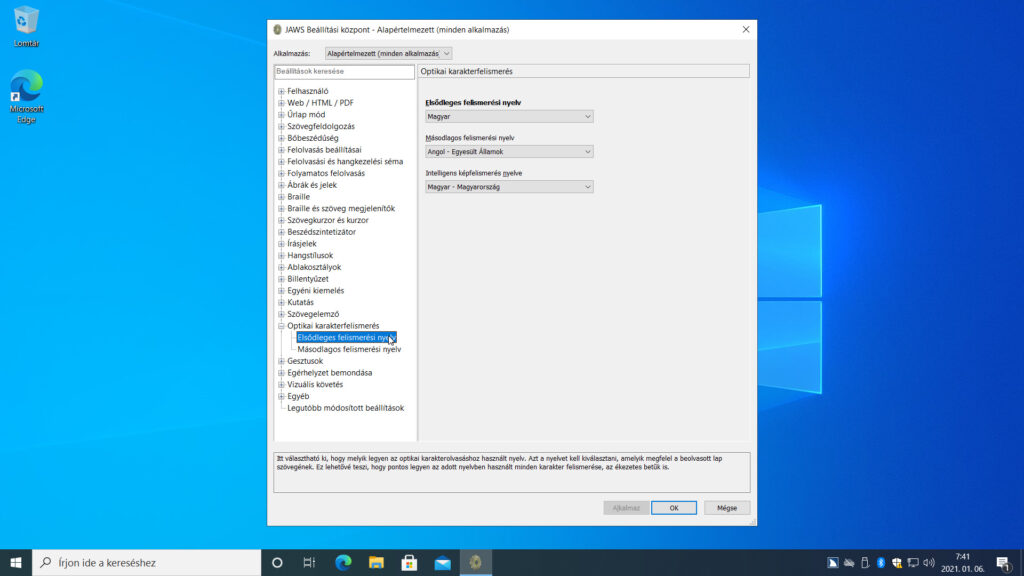The height and width of the screenshot is (576, 1024).
Task: Expand the Braille tree node
Action: click(281, 197)
